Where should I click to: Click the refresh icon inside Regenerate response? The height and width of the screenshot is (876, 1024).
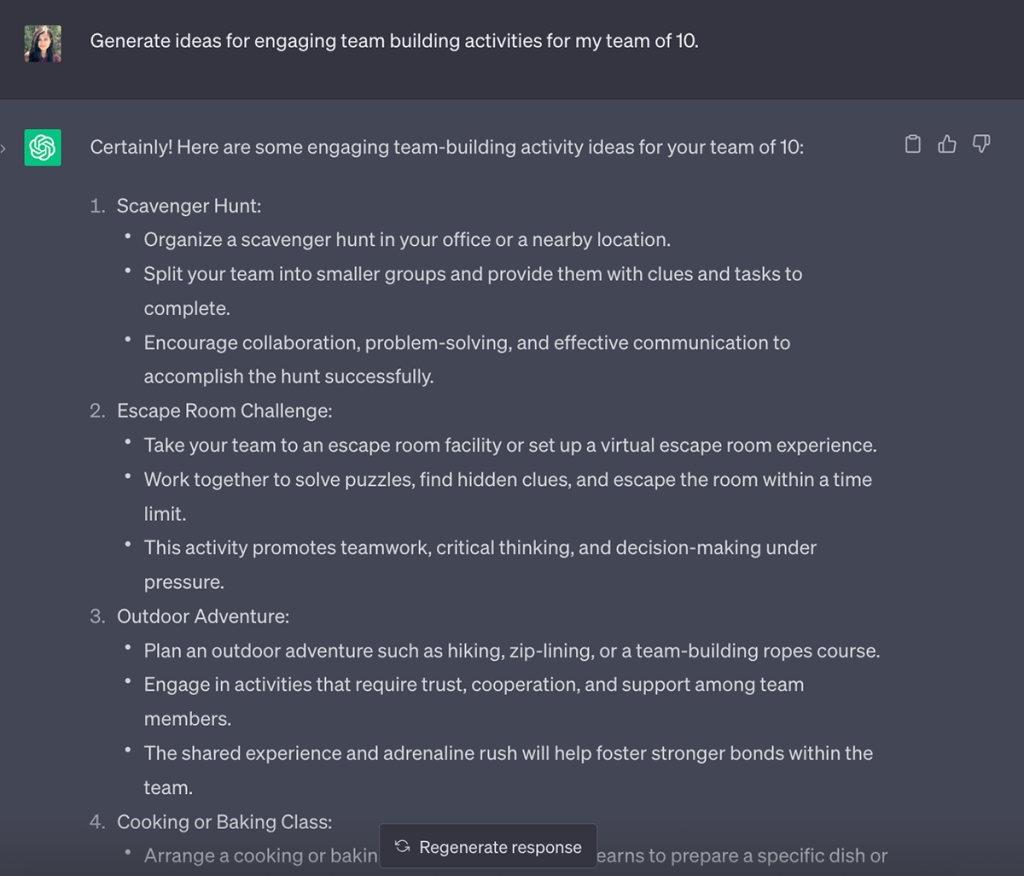(403, 846)
